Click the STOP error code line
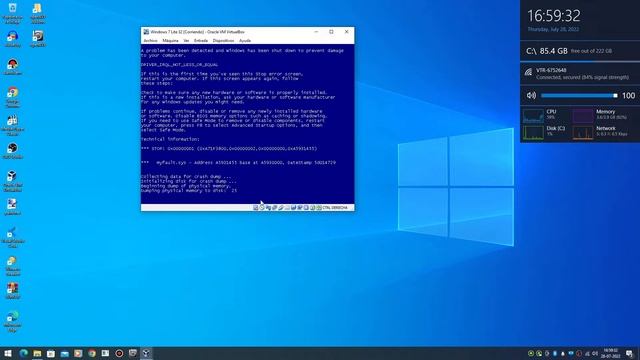640x360 pixels. tap(229, 149)
